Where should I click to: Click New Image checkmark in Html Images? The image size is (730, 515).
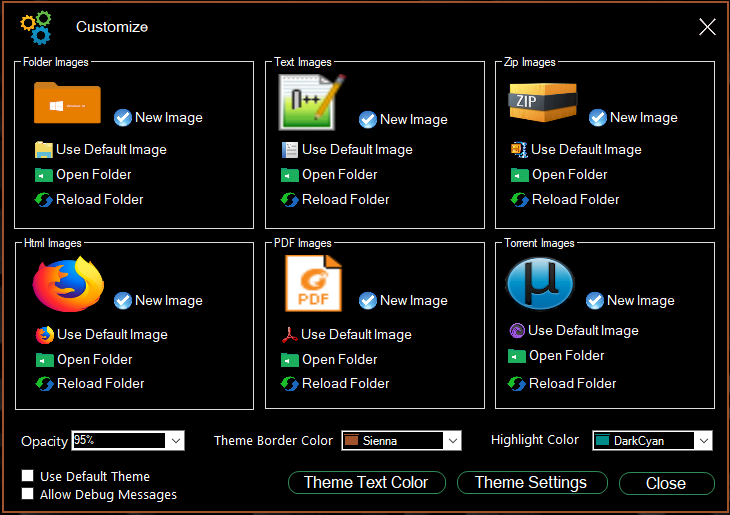tap(123, 300)
